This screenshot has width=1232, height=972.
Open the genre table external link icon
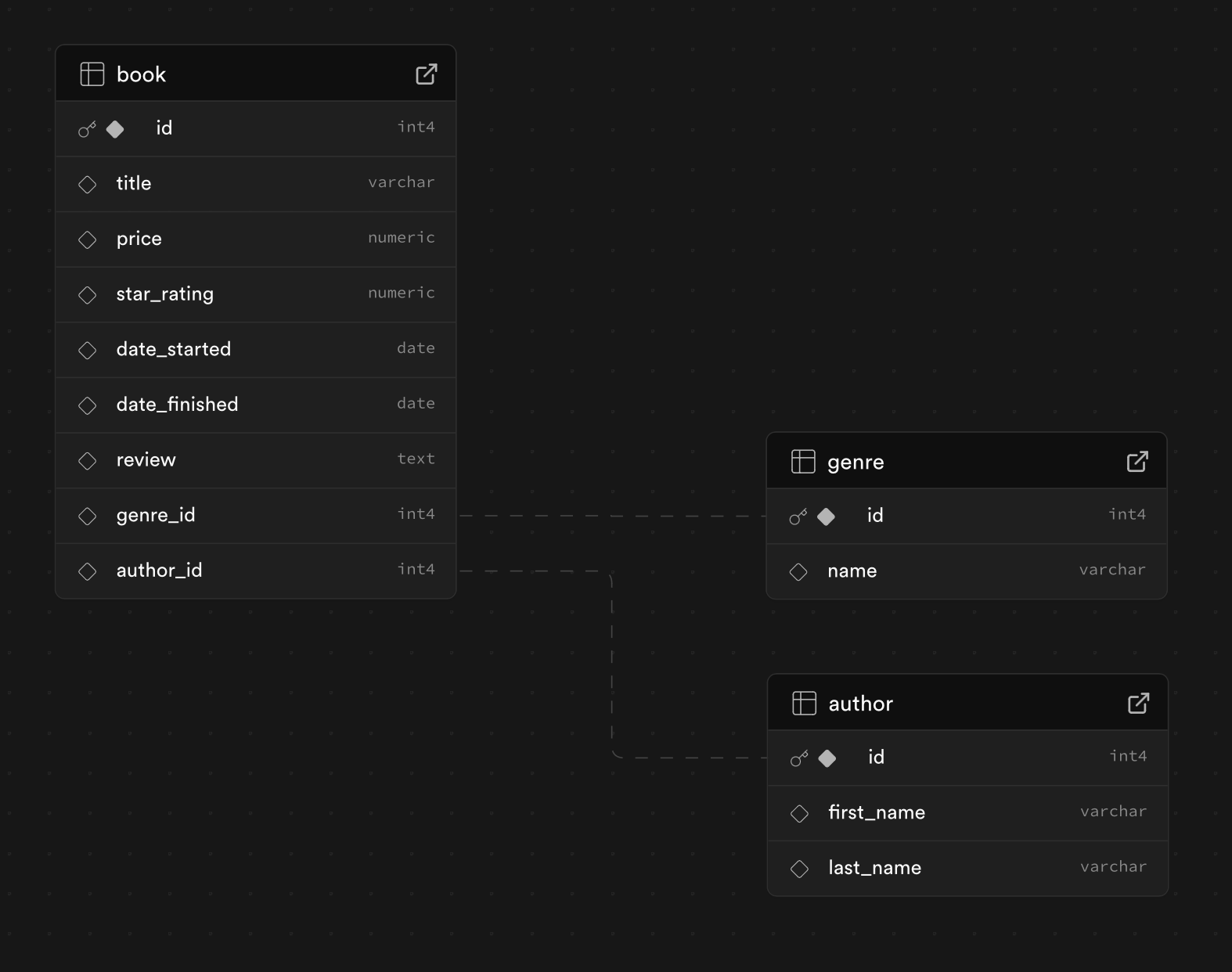1137,462
